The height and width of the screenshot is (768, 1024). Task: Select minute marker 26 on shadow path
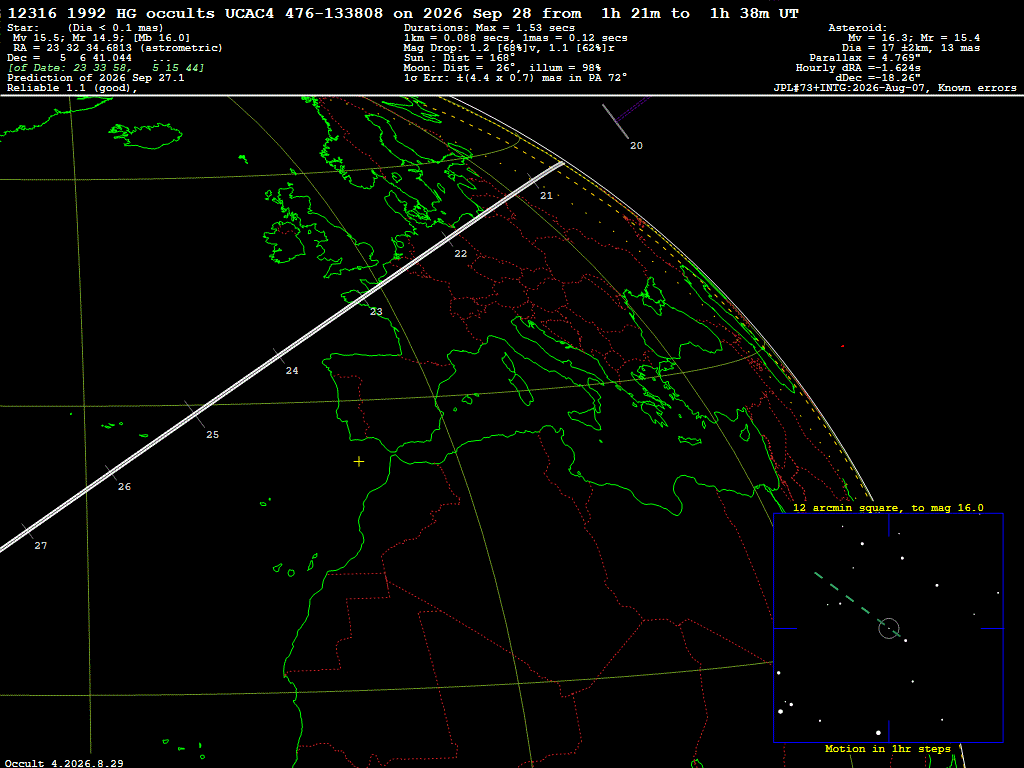pos(124,487)
